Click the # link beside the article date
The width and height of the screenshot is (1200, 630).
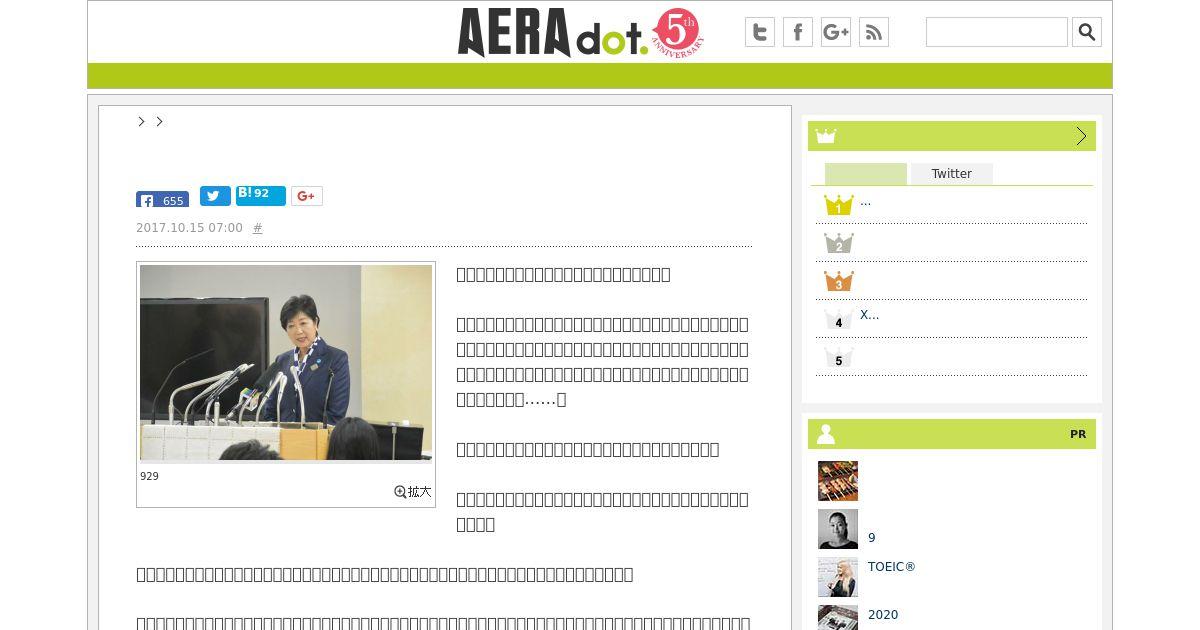257,228
